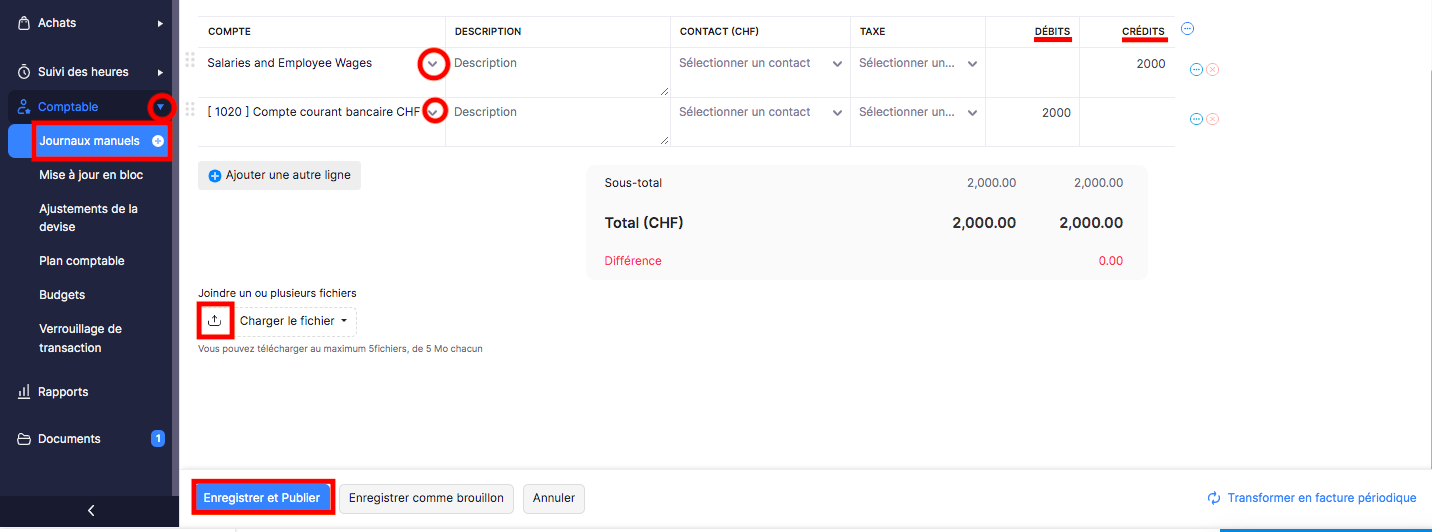Click Transformer en facture périodique link
The height and width of the screenshot is (532, 1432).
point(1312,498)
